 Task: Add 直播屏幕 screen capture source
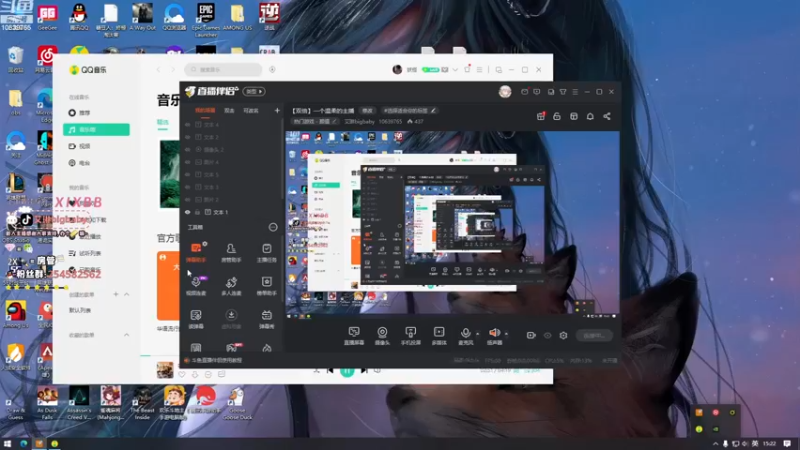coord(354,336)
